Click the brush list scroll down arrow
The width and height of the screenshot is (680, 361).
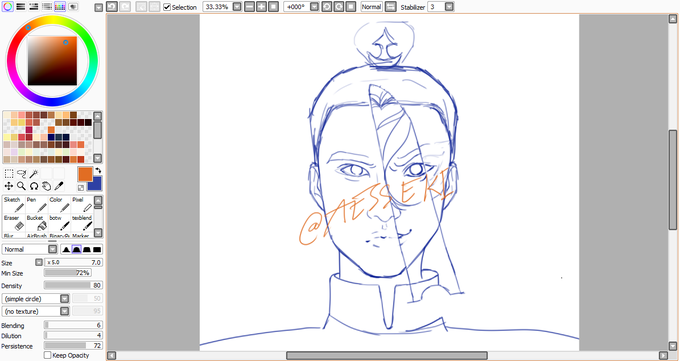[98, 233]
